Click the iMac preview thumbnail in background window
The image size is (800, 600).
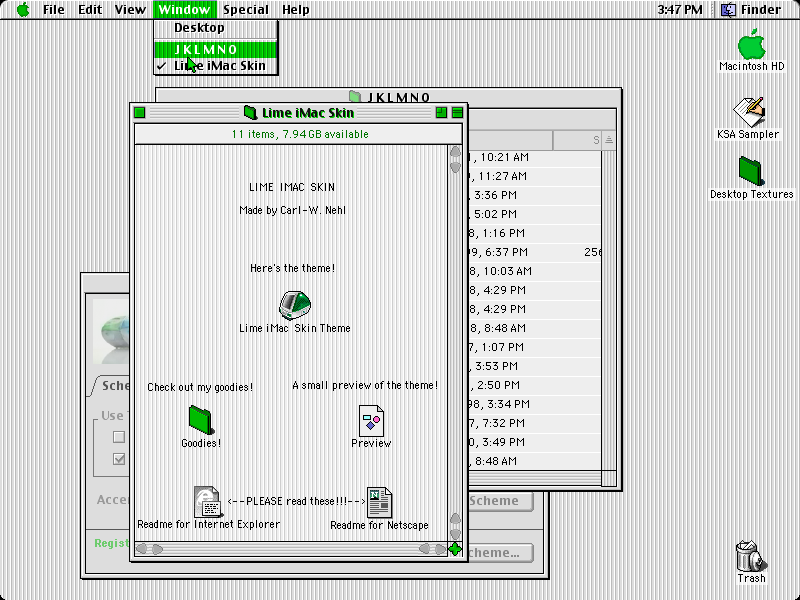pos(111,332)
